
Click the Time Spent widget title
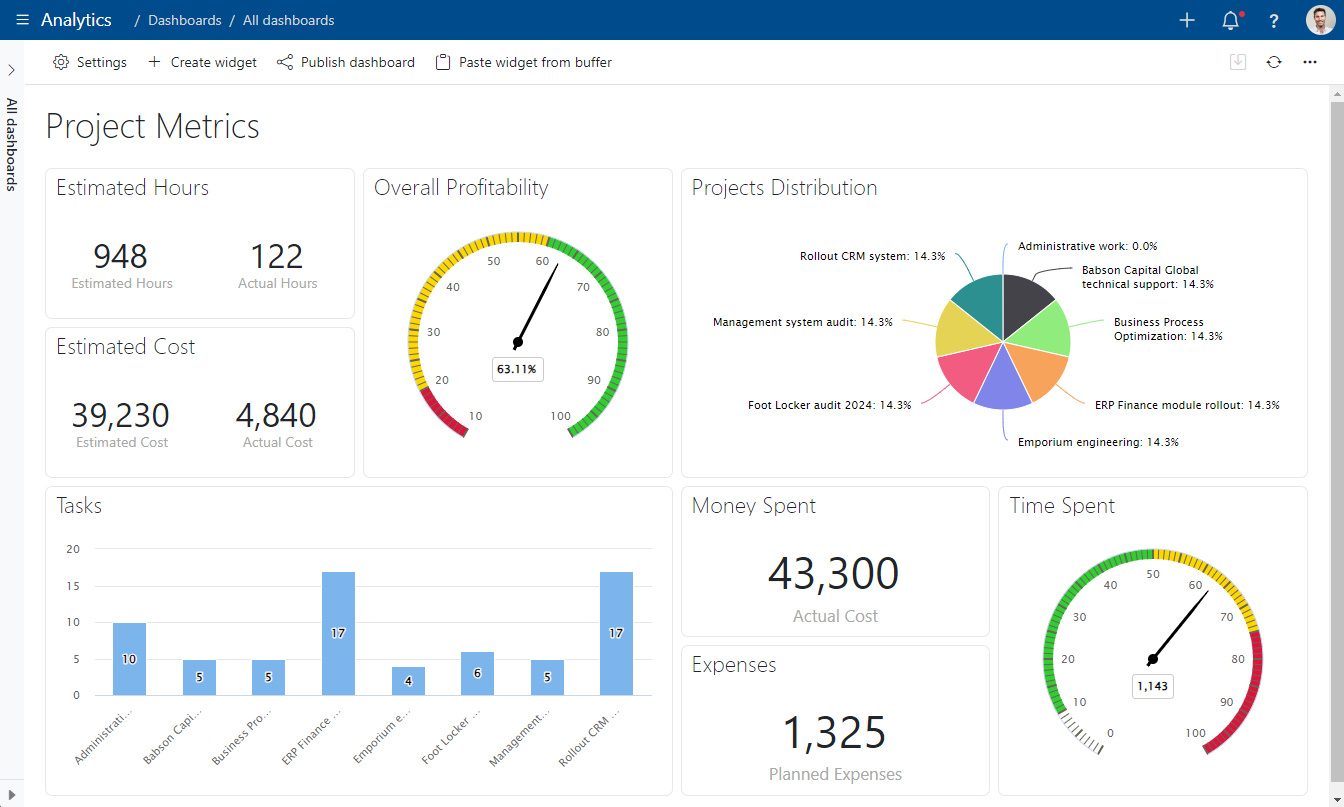(1062, 506)
